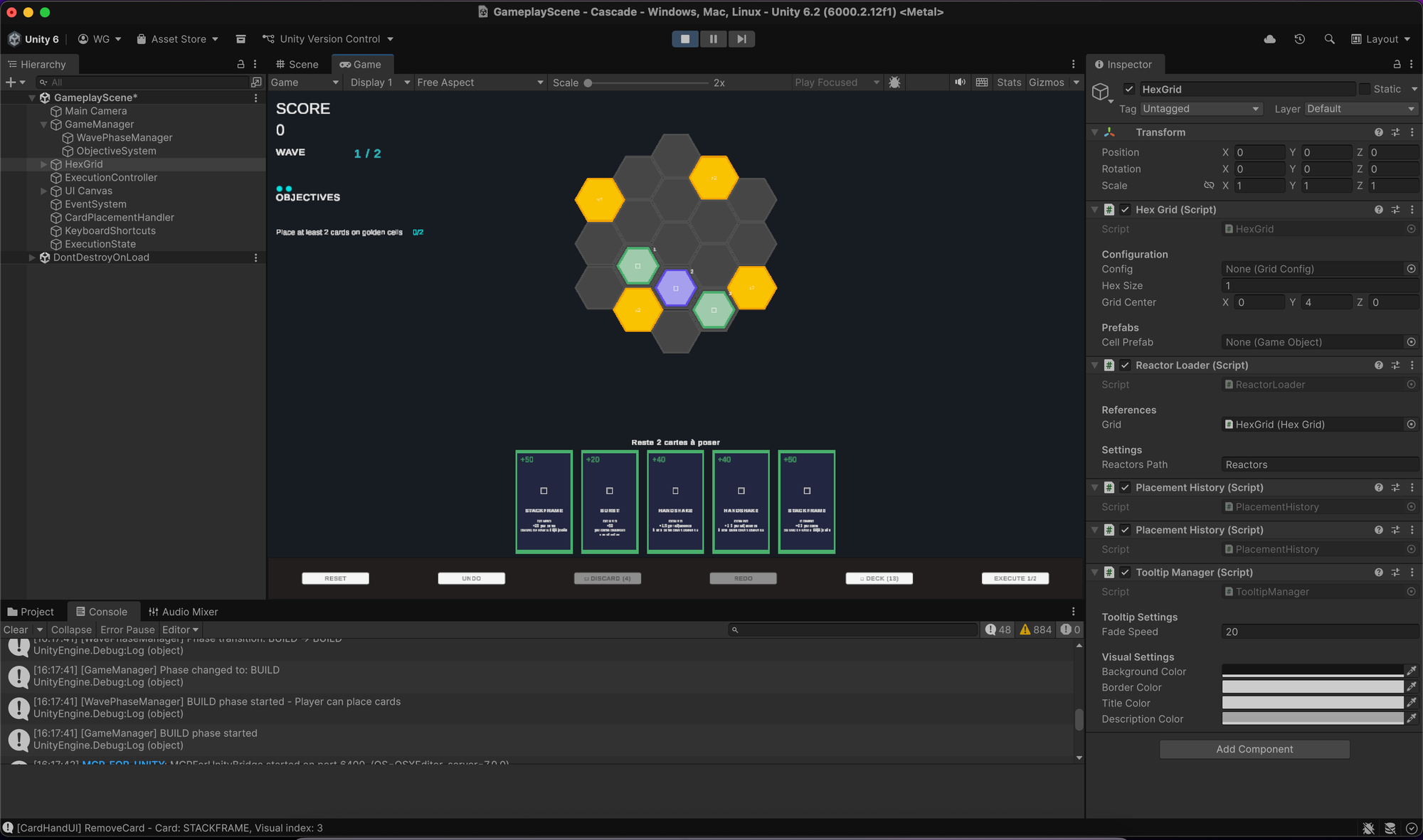Open Tooltip Manager component help icon
This screenshot has height=840, width=1423.
click(1378, 573)
